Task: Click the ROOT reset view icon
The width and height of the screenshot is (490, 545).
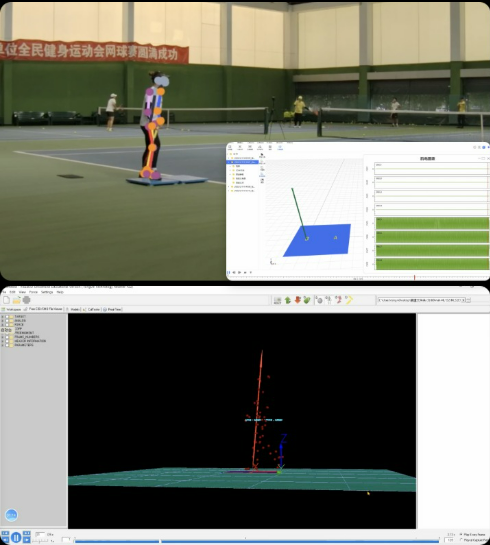Action: click(x=277, y=300)
